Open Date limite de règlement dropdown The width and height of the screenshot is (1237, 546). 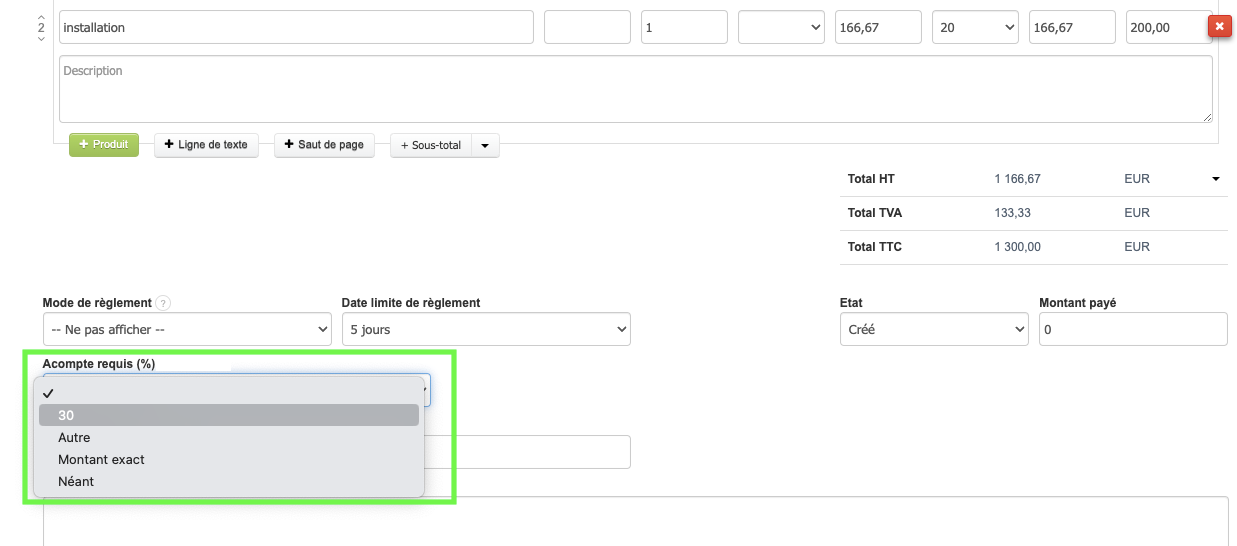[x=486, y=329]
